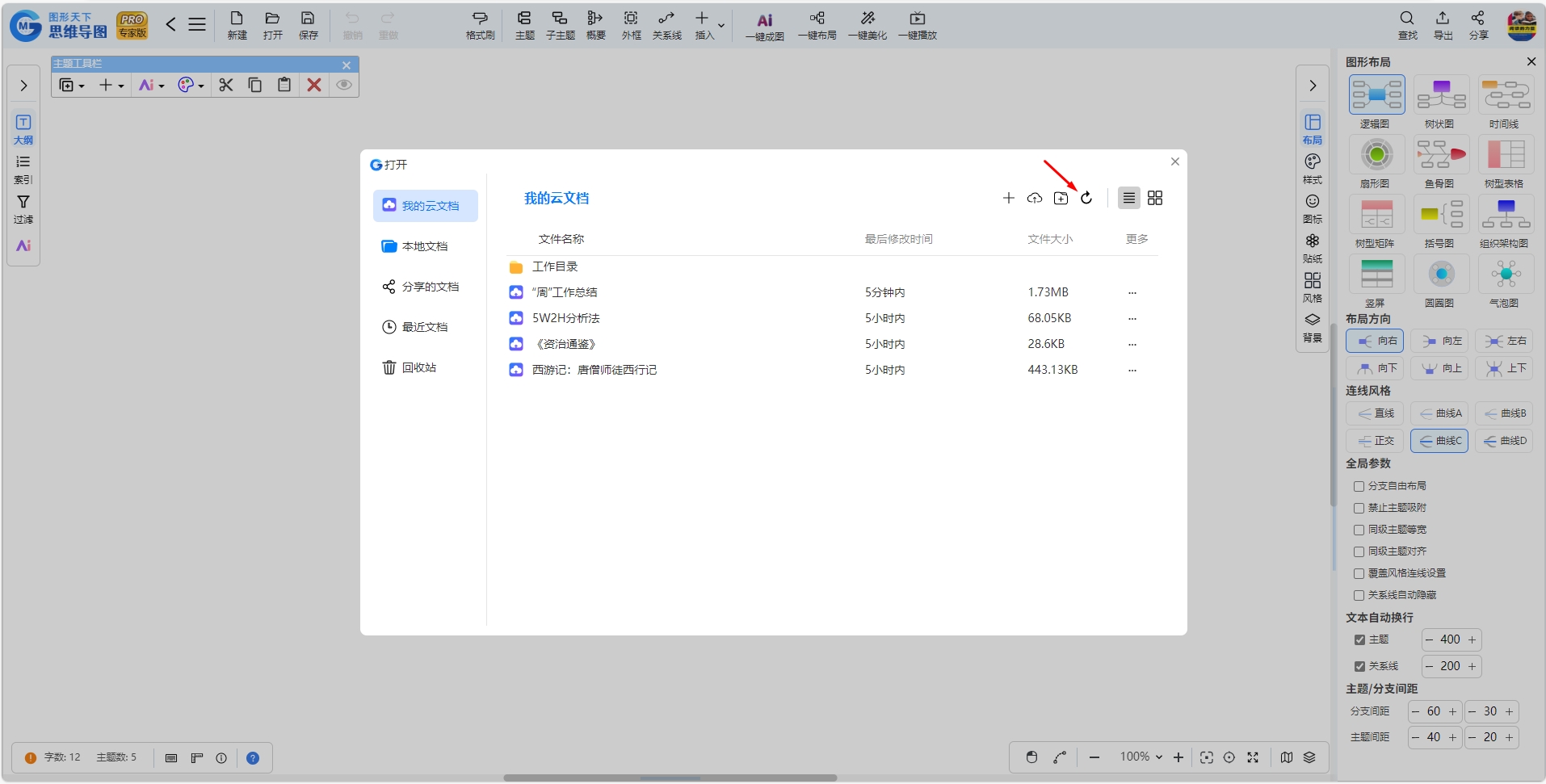Image resolution: width=1546 pixels, height=784 pixels.
Task: Select 最近文档 in the open dialog
Action: [x=426, y=327]
